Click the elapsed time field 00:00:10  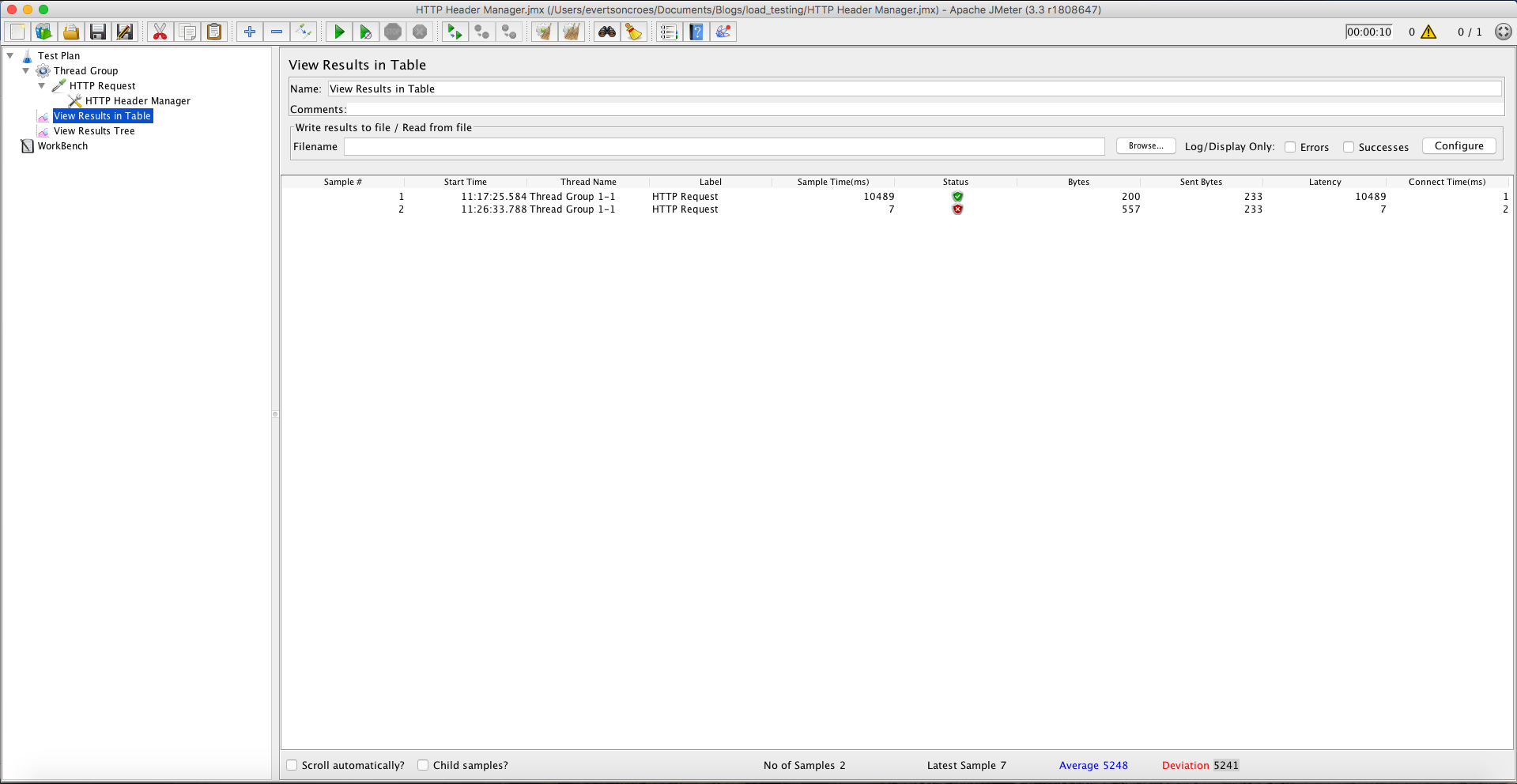point(1369,32)
